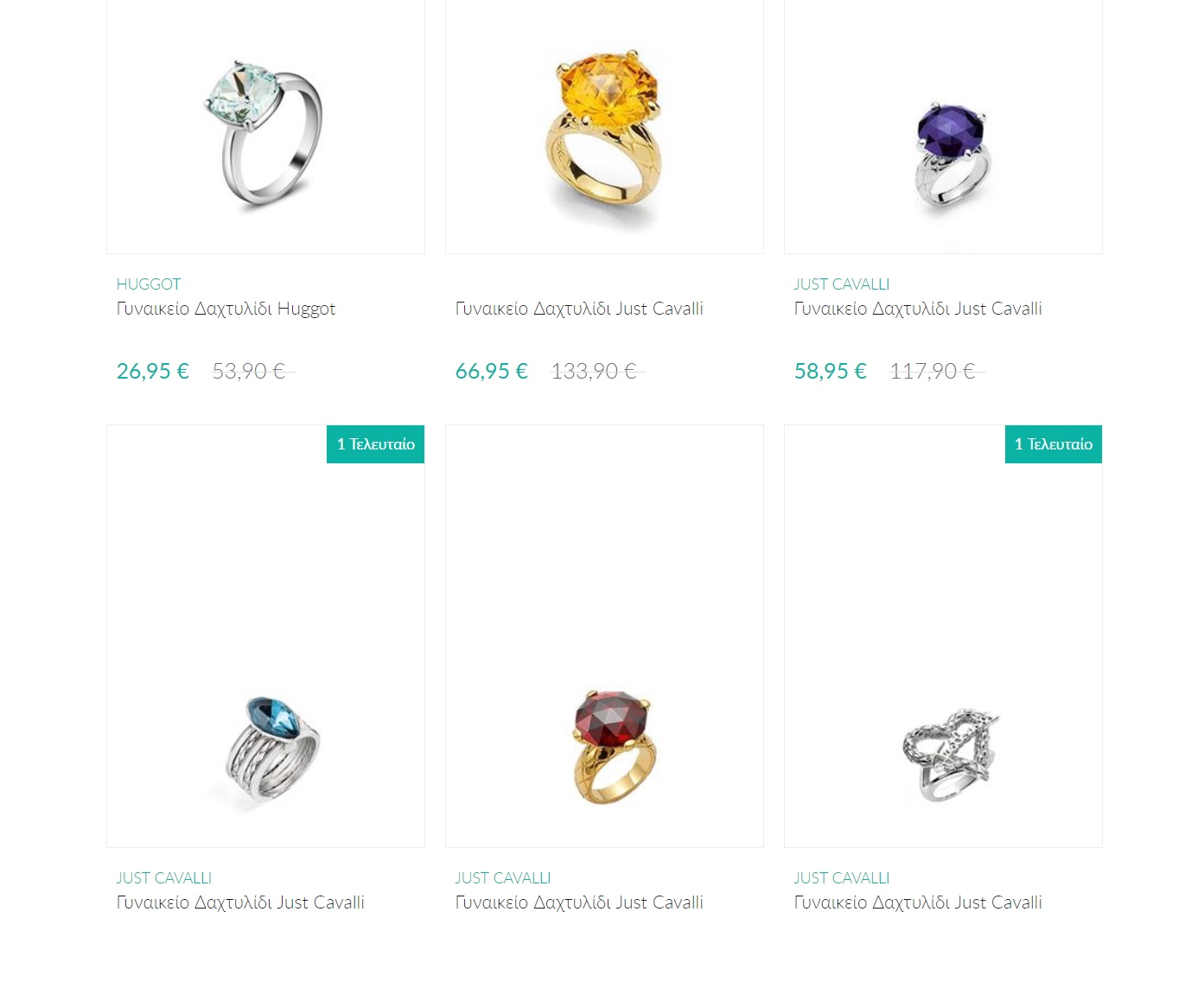Open the red stone gold ring image
The width and height of the screenshot is (1204, 982).
[x=604, y=636]
